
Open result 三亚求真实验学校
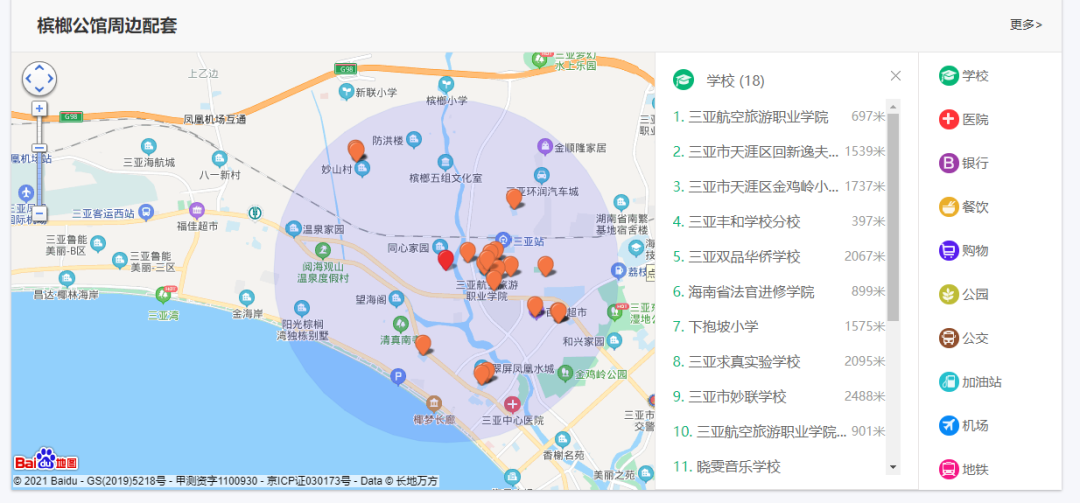coord(779,362)
